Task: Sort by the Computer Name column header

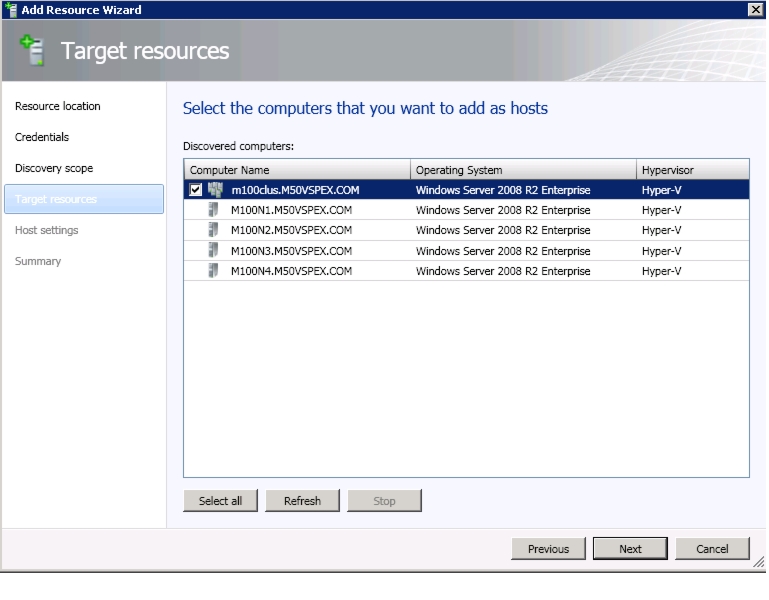Action: 297,170
